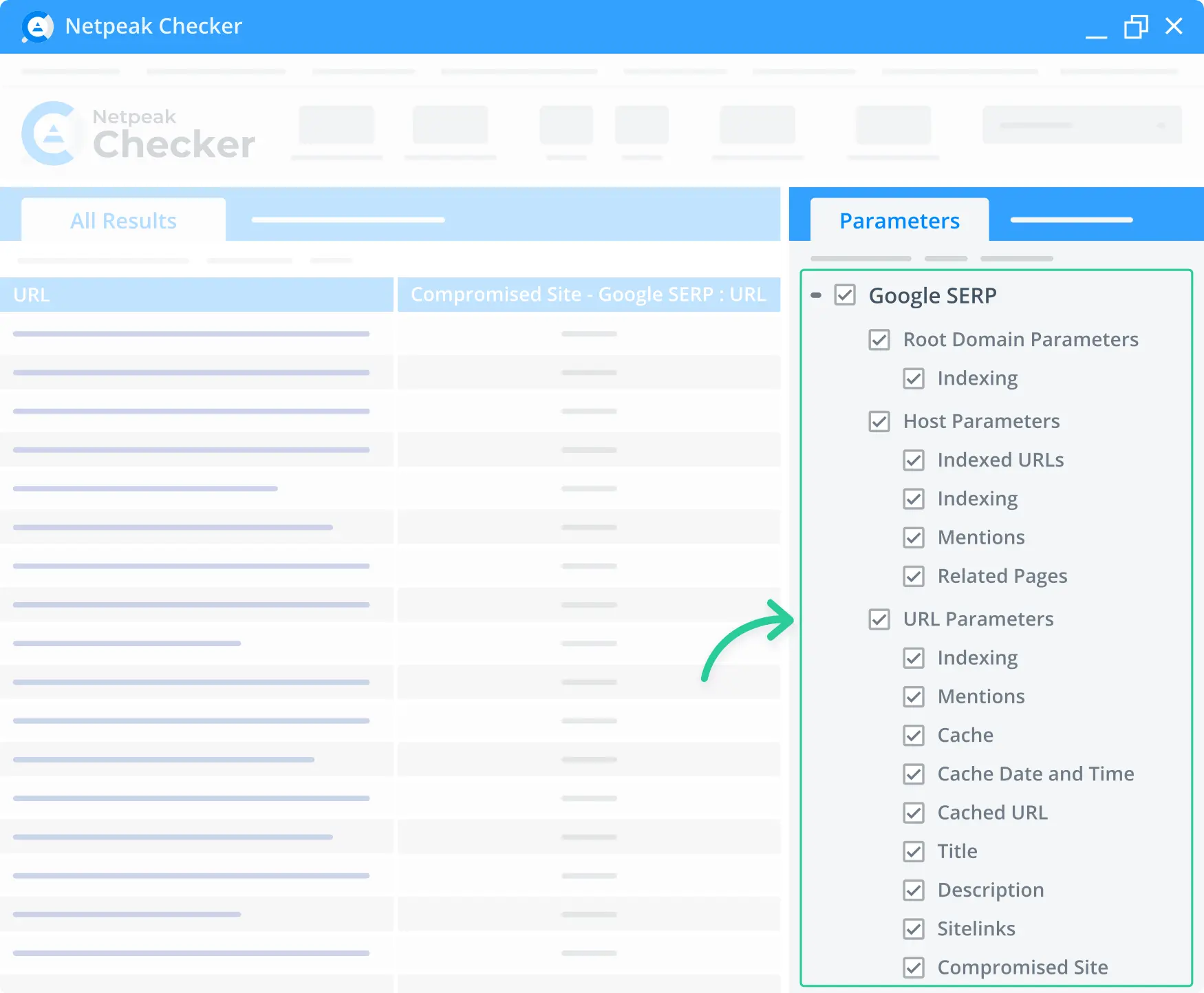Restore down the Netpeak Checker window
1204x993 pixels.
1136,27
